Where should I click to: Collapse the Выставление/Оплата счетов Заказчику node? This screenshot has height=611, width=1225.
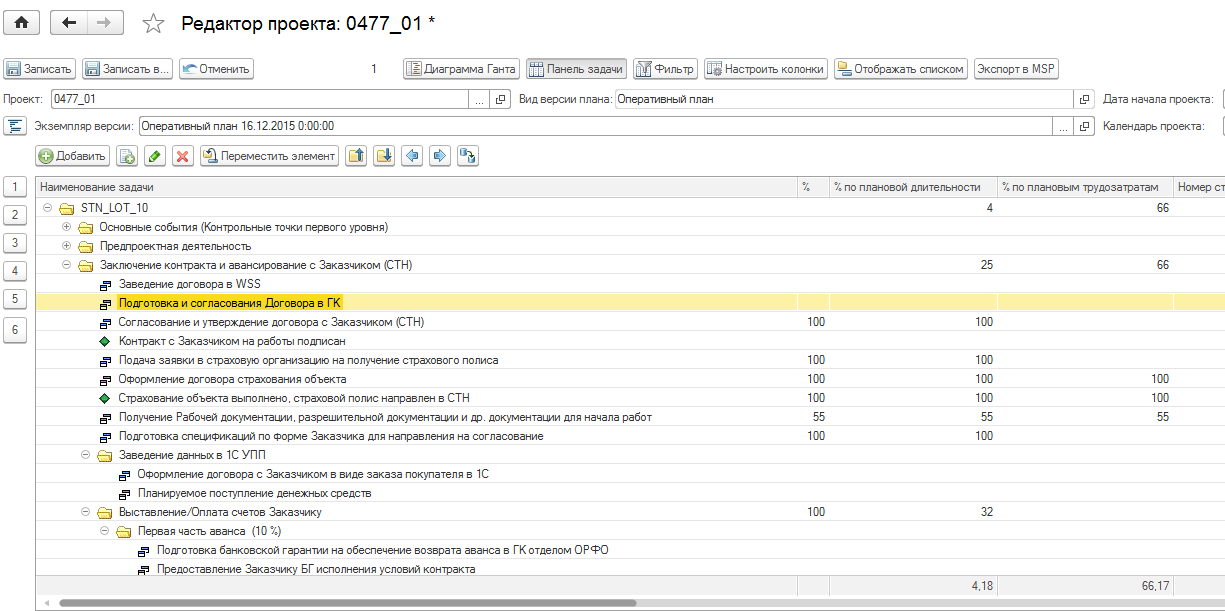[86, 512]
